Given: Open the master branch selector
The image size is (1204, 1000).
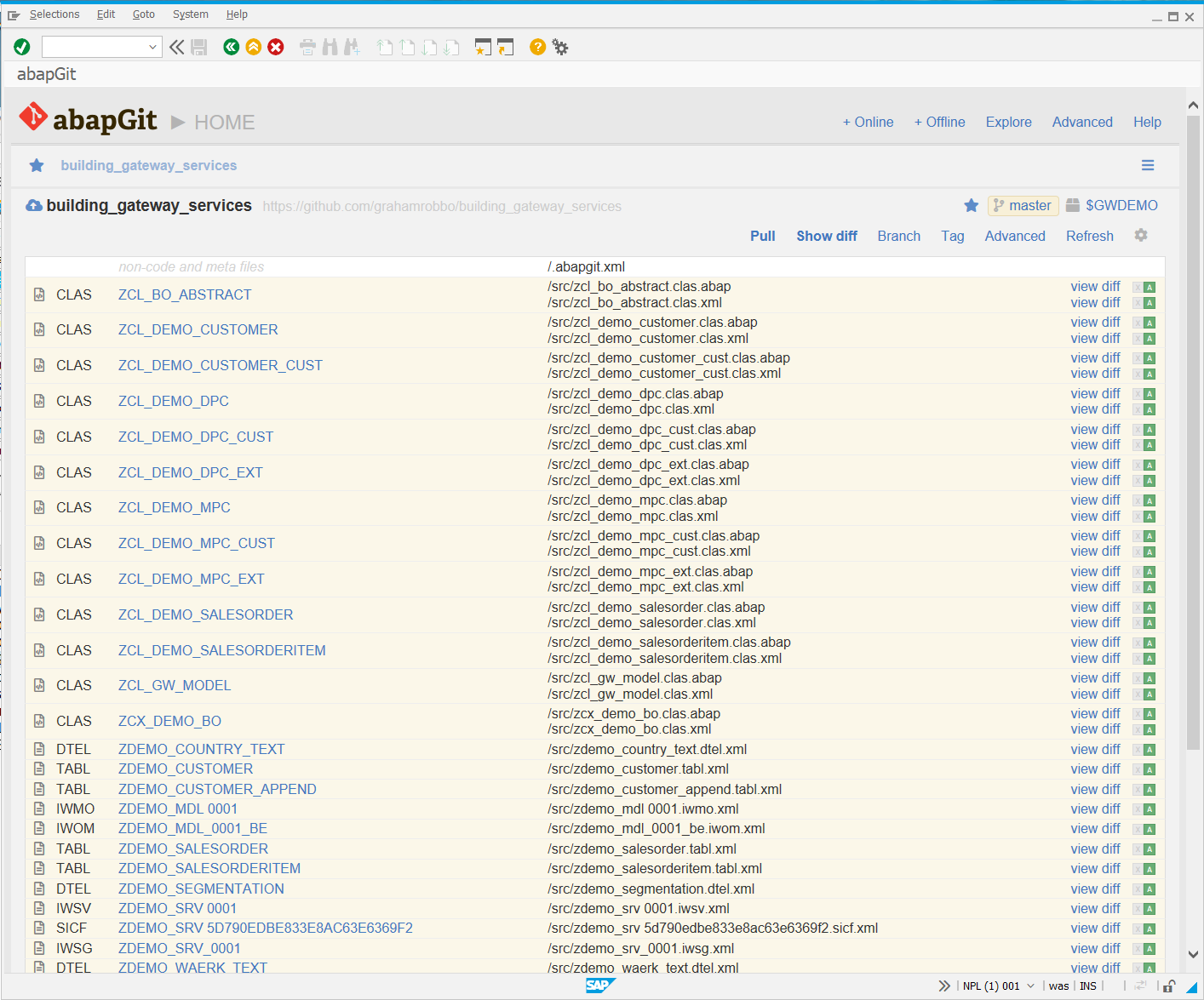Looking at the screenshot, I should click(x=1023, y=205).
